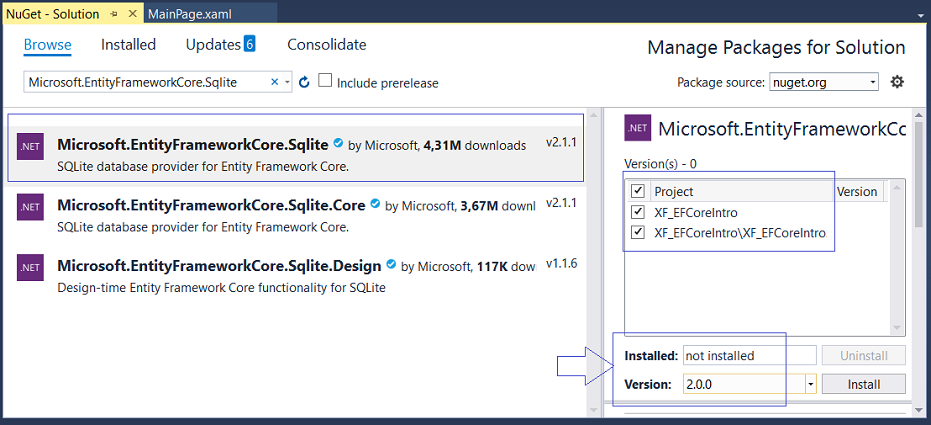931x425 pixels.
Task: Click the details pane scrollbar up arrow
Action: pyautogui.click(x=919, y=116)
